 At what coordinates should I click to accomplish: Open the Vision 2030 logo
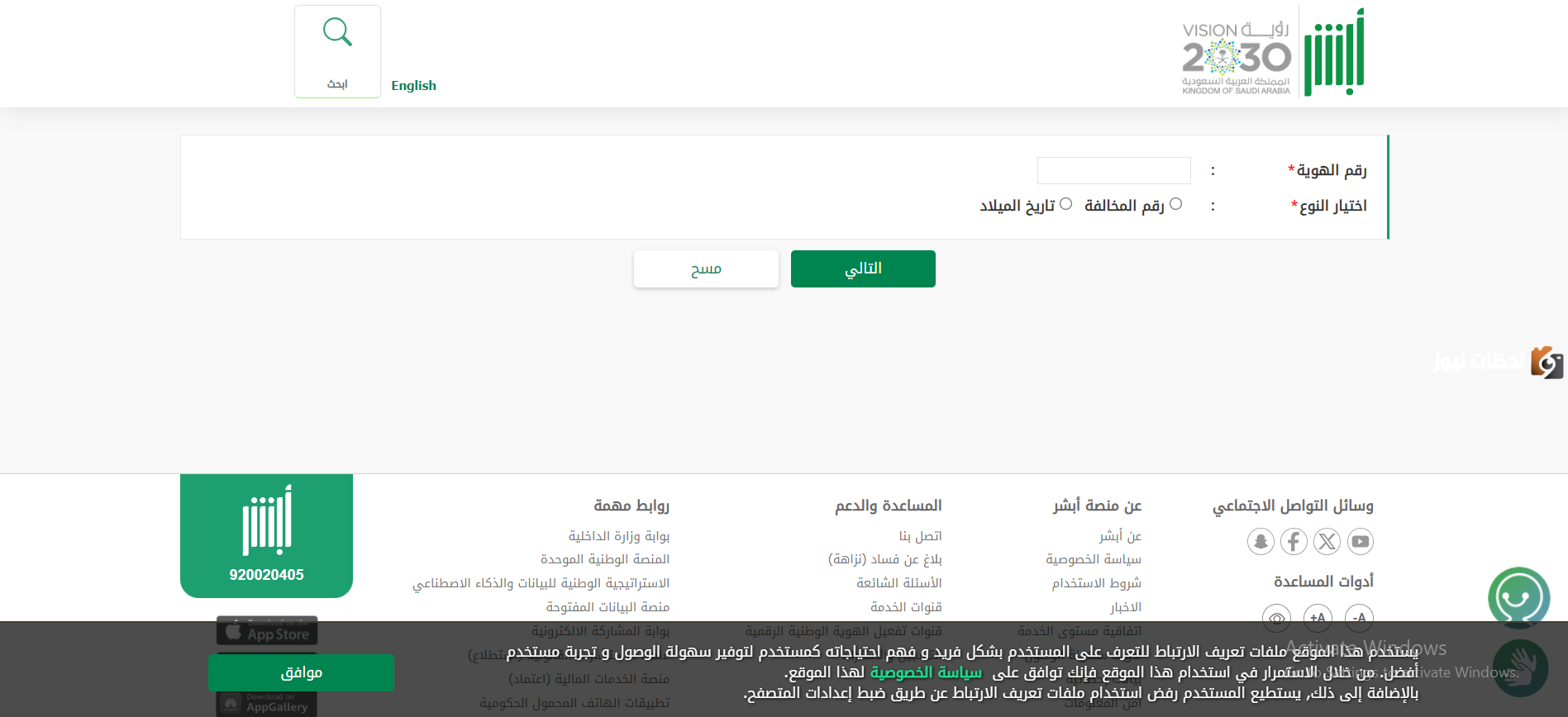pyautogui.click(x=1237, y=58)
